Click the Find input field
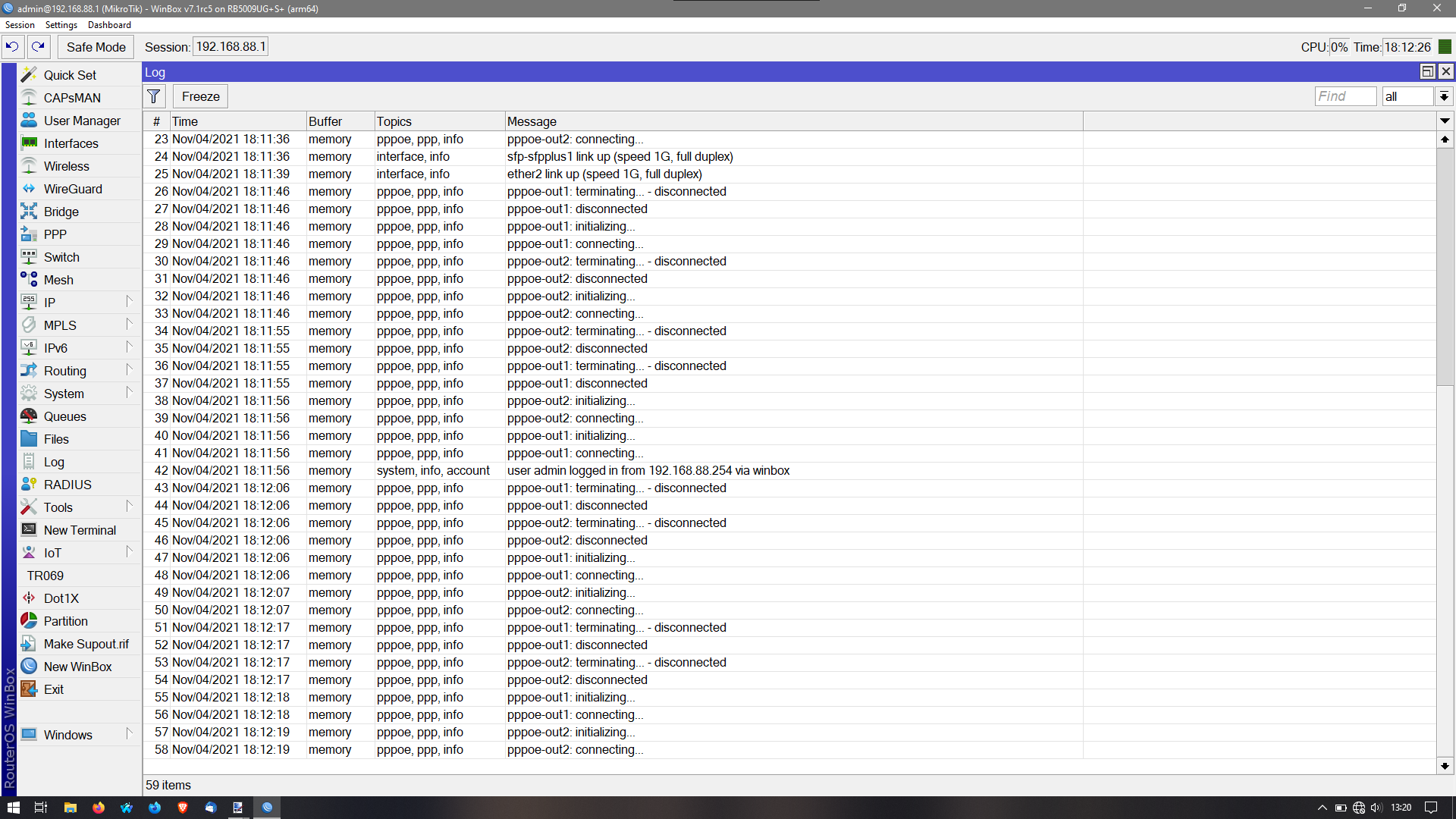The width and height of the screenshot is (1456, 819). coord(1345,96)
